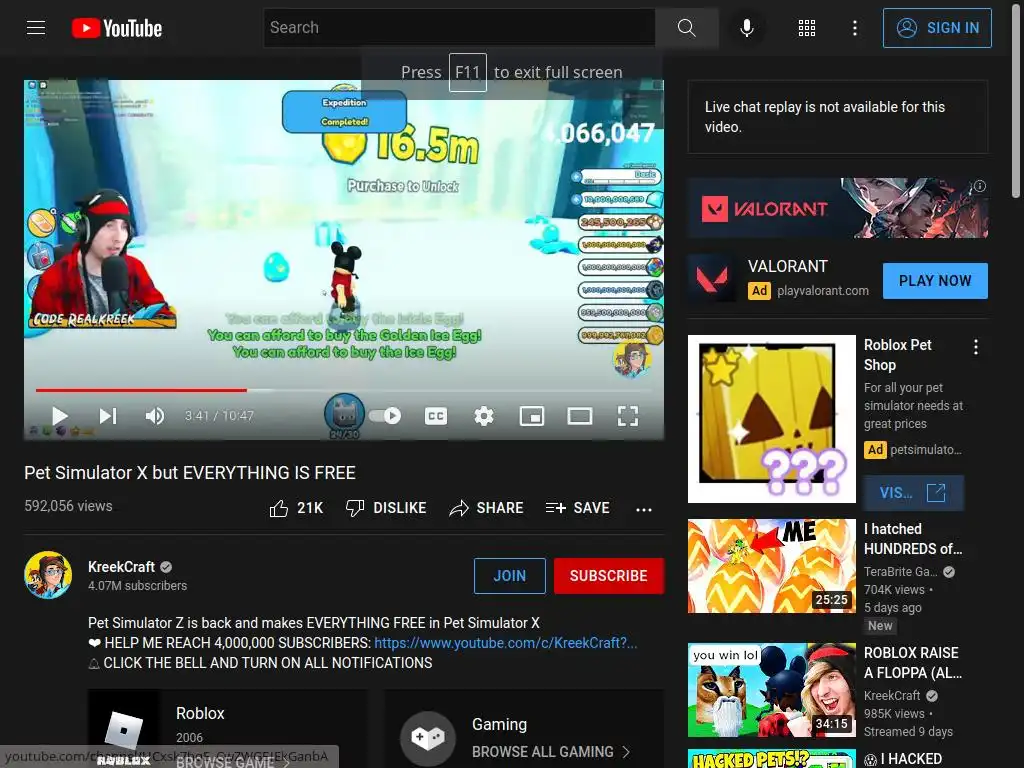Image resolution: width=1024 pixels, height=768 pixels.
Task: Open the Gaming category icon
Action: [428, 738]
